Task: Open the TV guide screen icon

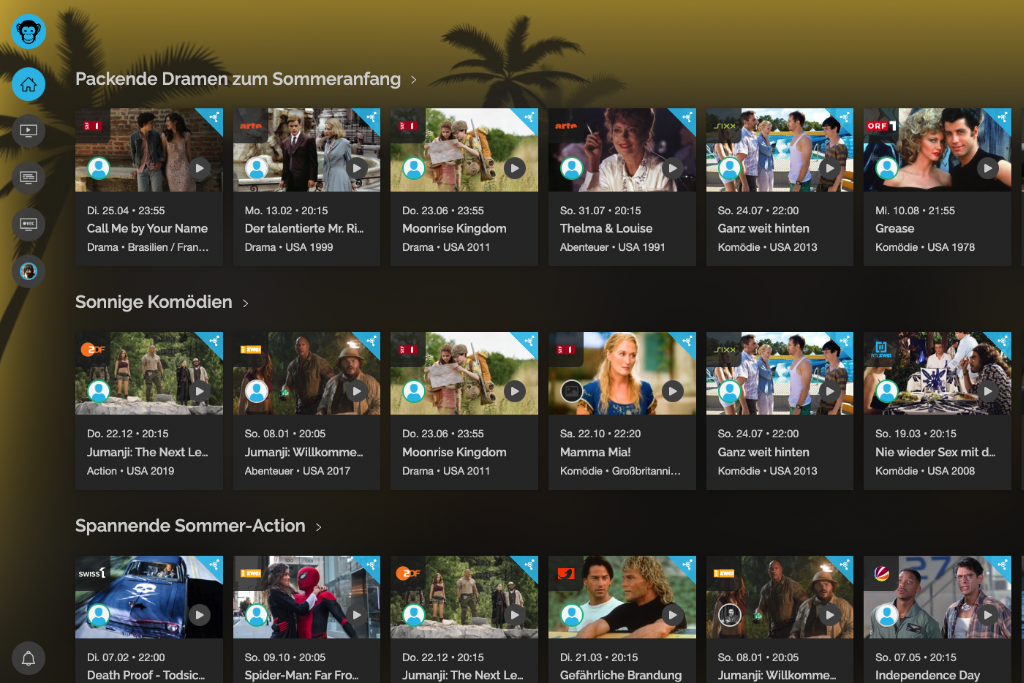Action: pyautogui.click(x=28, y=178)
